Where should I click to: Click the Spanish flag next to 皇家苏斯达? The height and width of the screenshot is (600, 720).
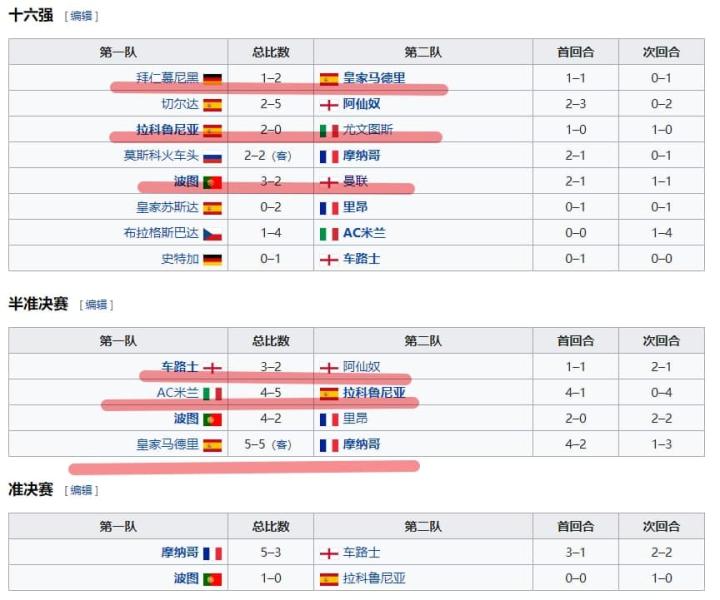click(x=212, y=208)
